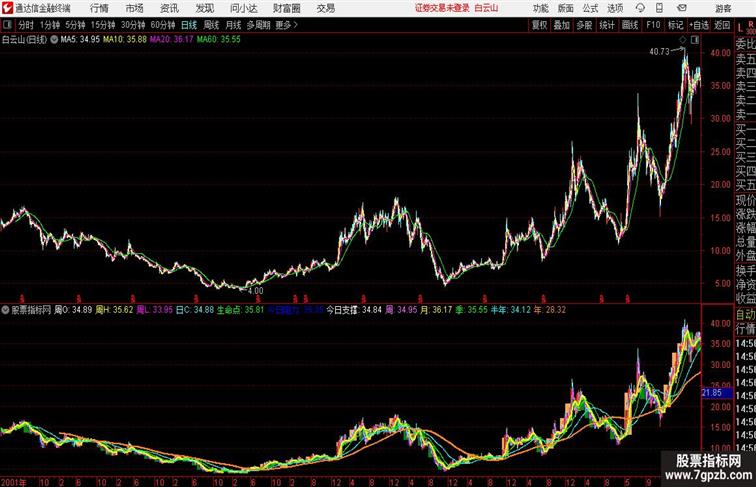Click the 叠加 overlay button

pyautogui.click(x=562, y=25)
